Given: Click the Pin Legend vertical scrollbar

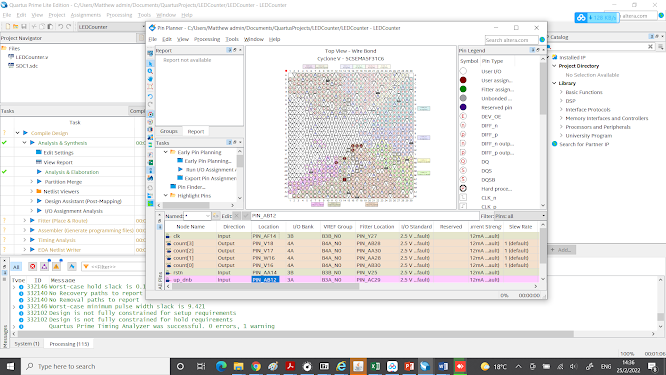Looking at the screenshot, I should (x=543, y=132).
